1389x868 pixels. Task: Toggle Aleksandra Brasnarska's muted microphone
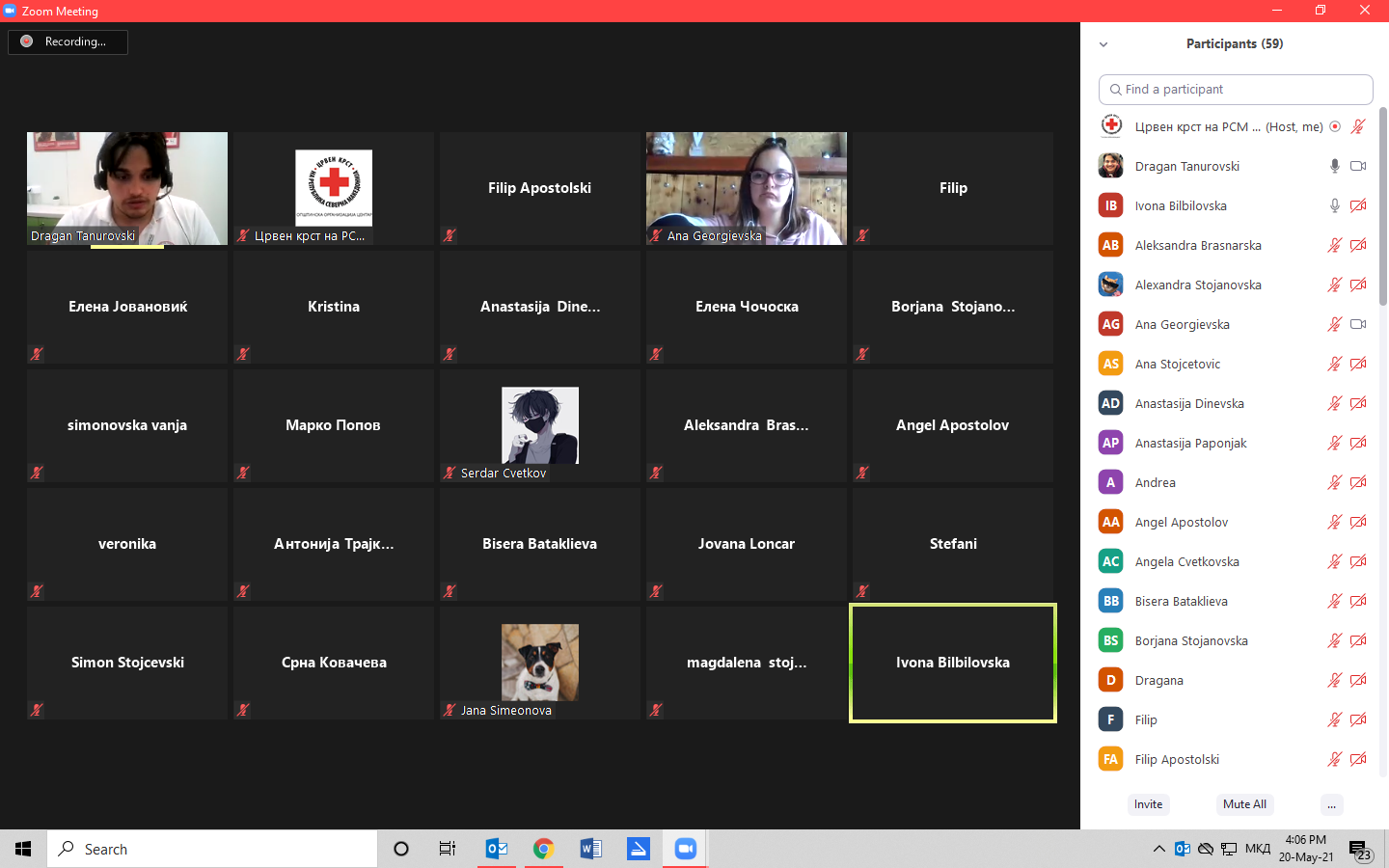(1335, 245)
